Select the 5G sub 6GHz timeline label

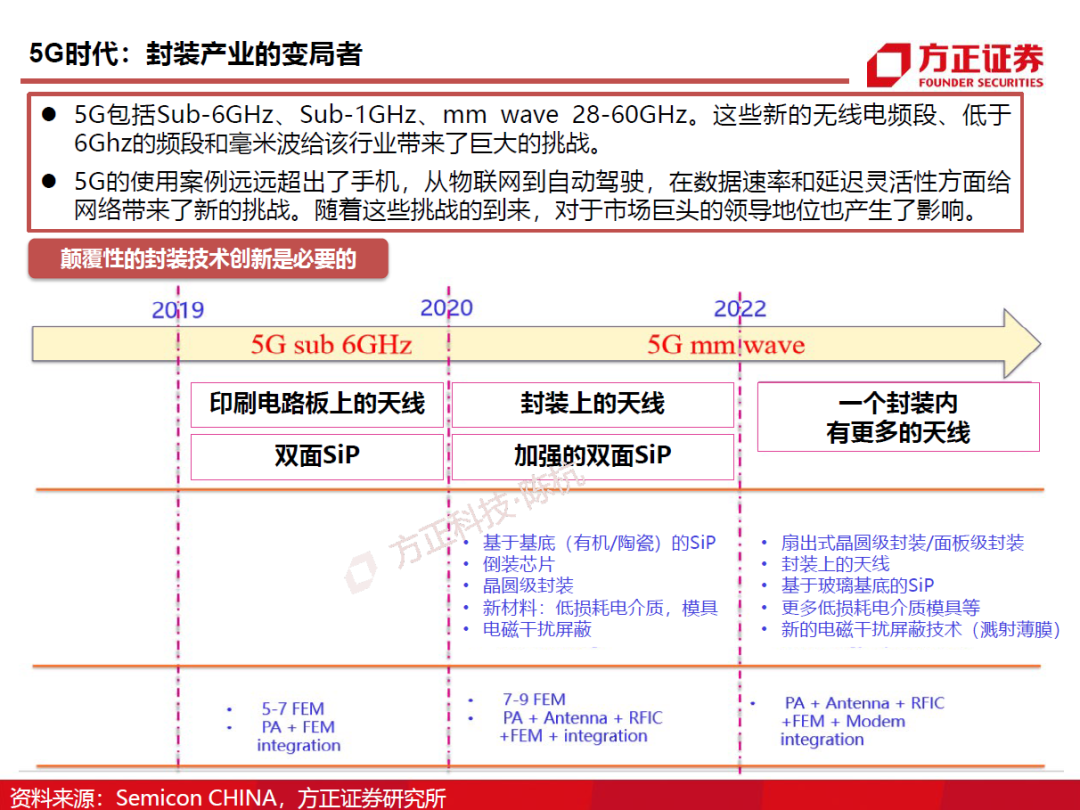click(330, 345)
